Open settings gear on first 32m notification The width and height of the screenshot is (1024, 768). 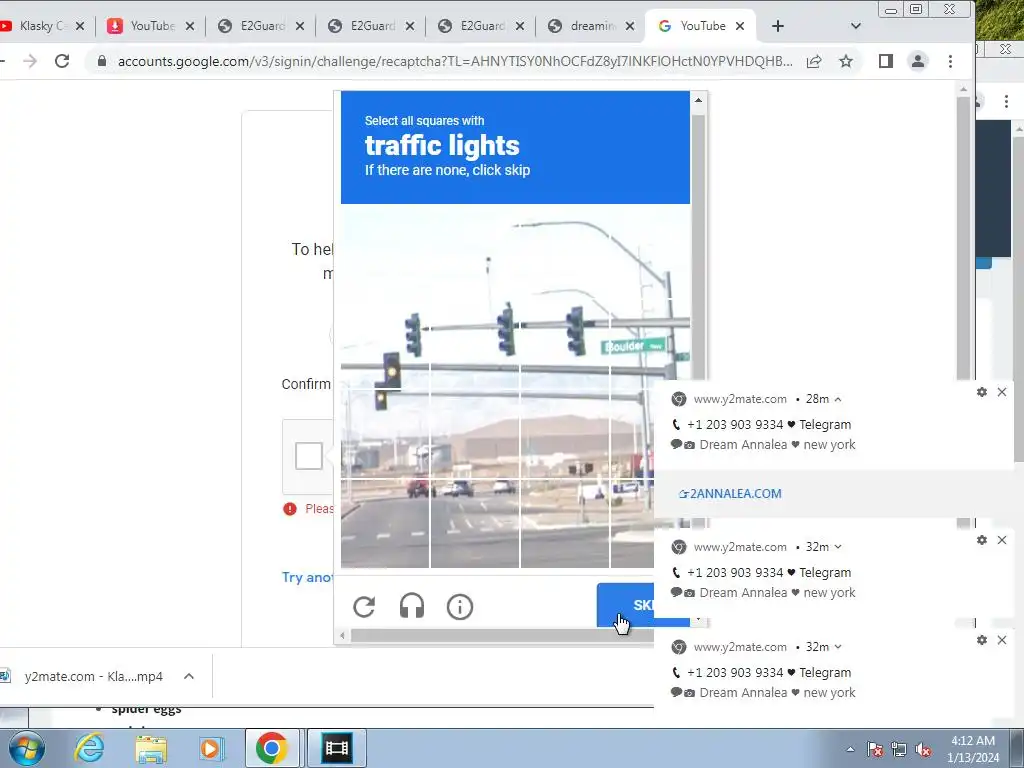982,540
